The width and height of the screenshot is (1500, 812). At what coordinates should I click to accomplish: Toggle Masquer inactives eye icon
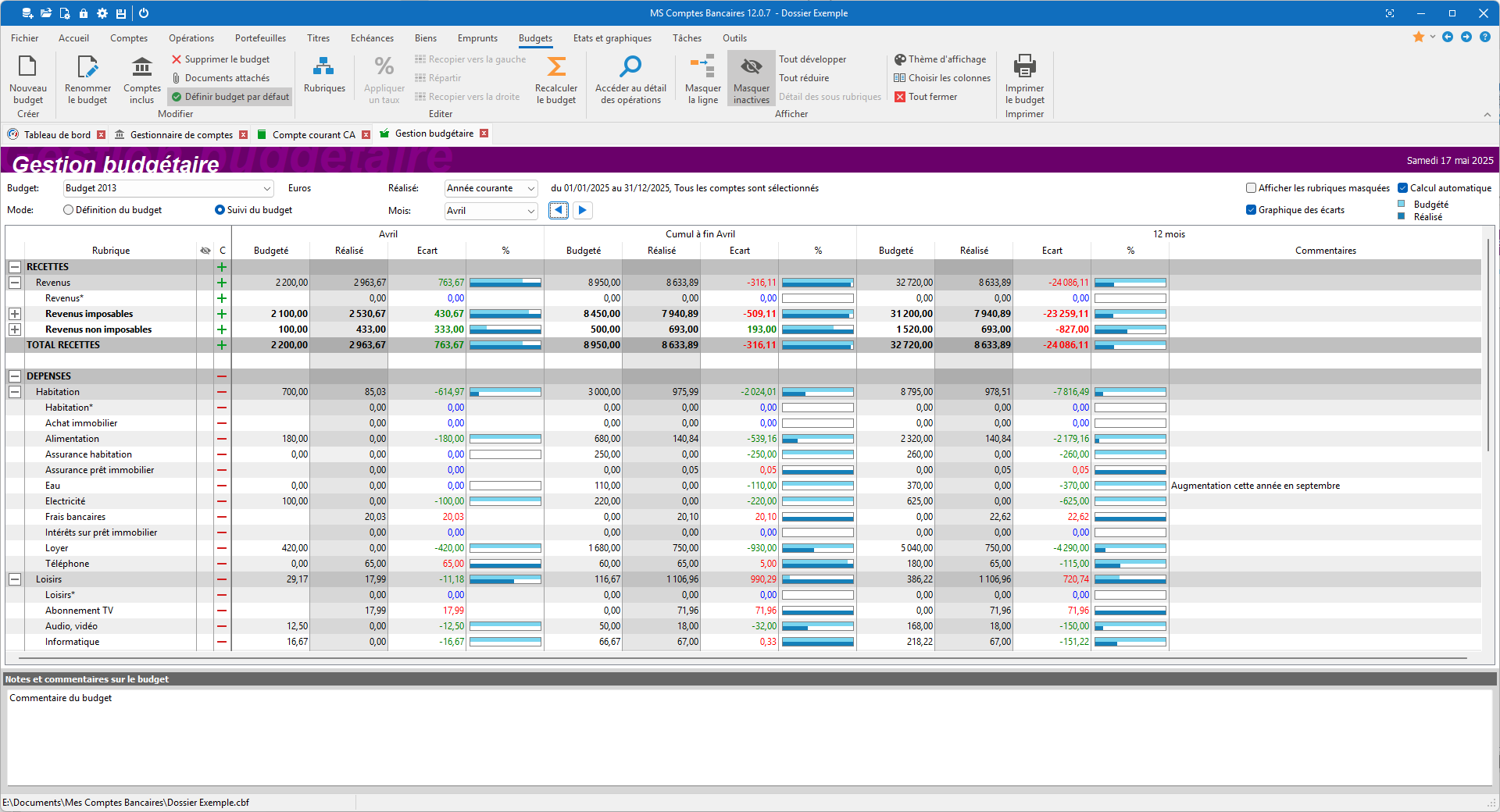pos(752,66)
